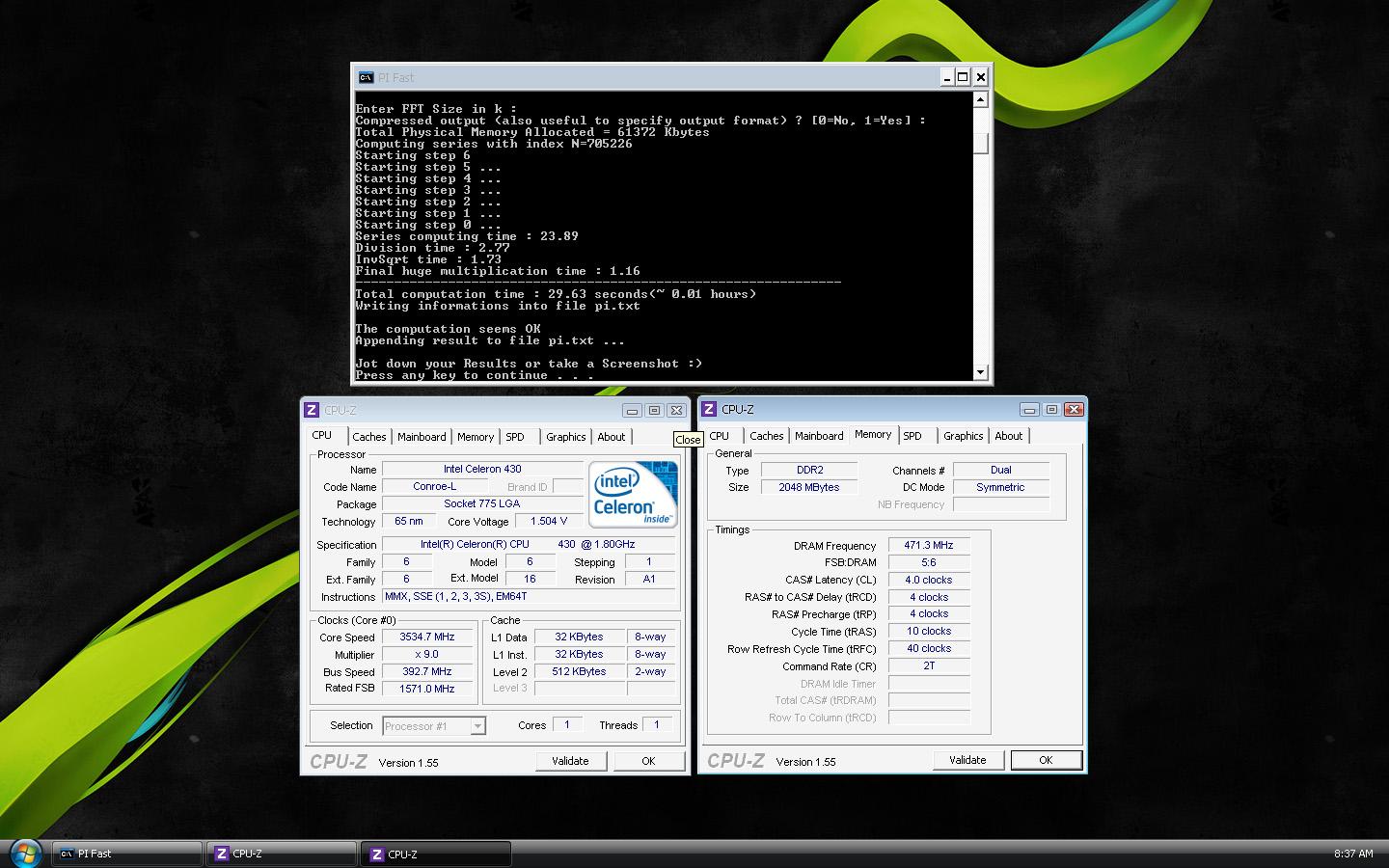Click OK button in right CPU-Z
The image size is (1389, 868).
point(1046,760)
